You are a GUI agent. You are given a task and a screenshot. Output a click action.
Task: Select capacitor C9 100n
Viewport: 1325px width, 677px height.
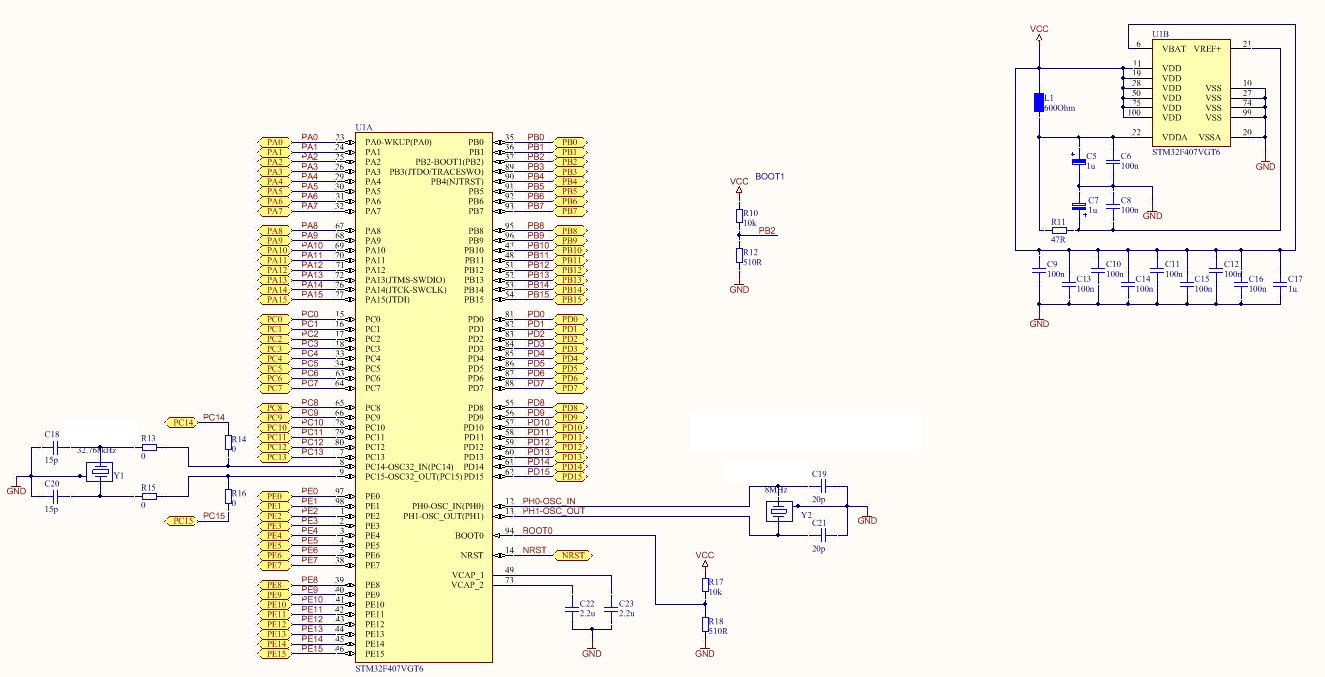click(1038, 270)
